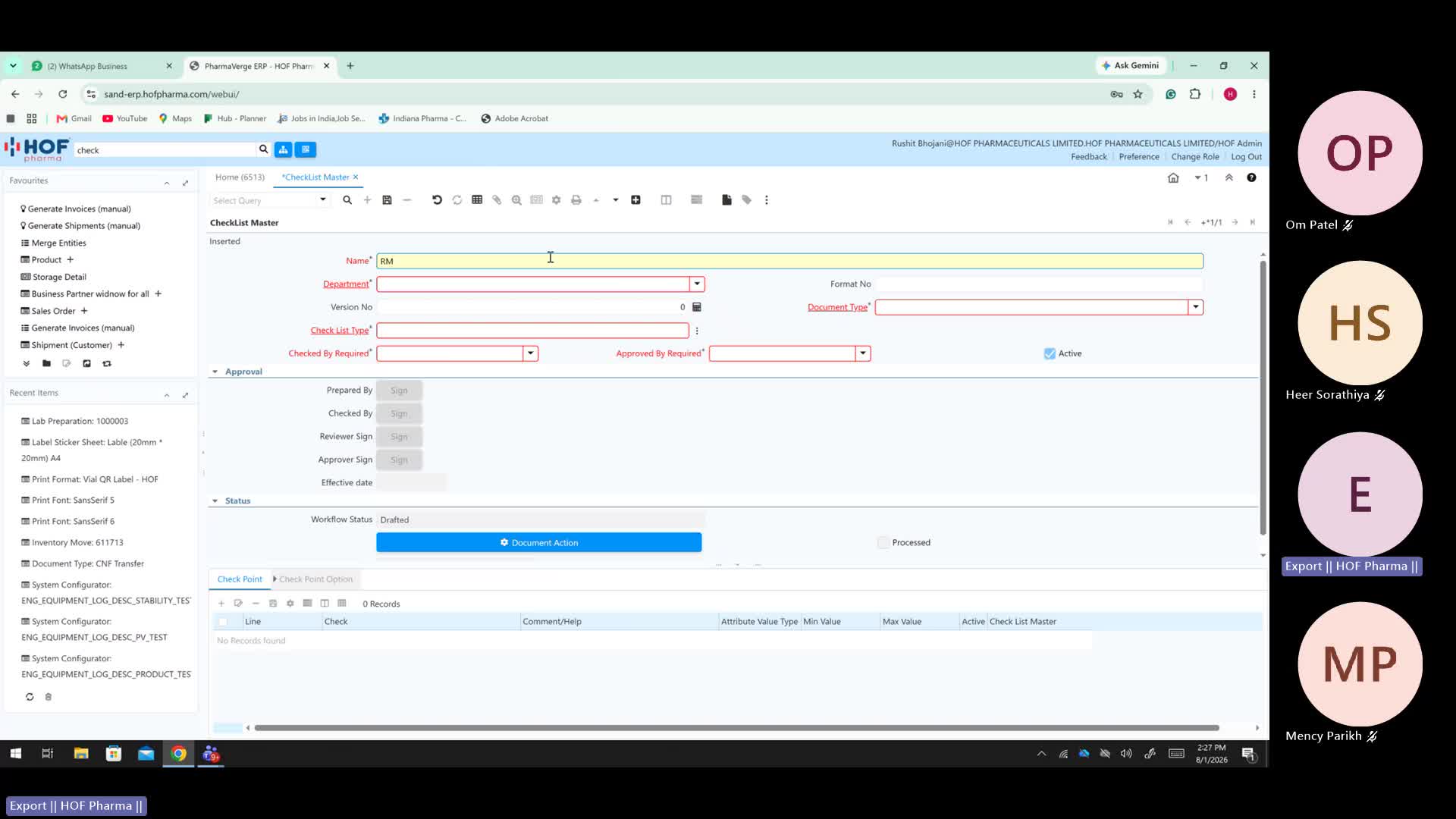Click the New Record plus icon in the window toolbar
The width and height of the screenshot is (1456, 819).
pyautogui.click(x=367, y=200)
